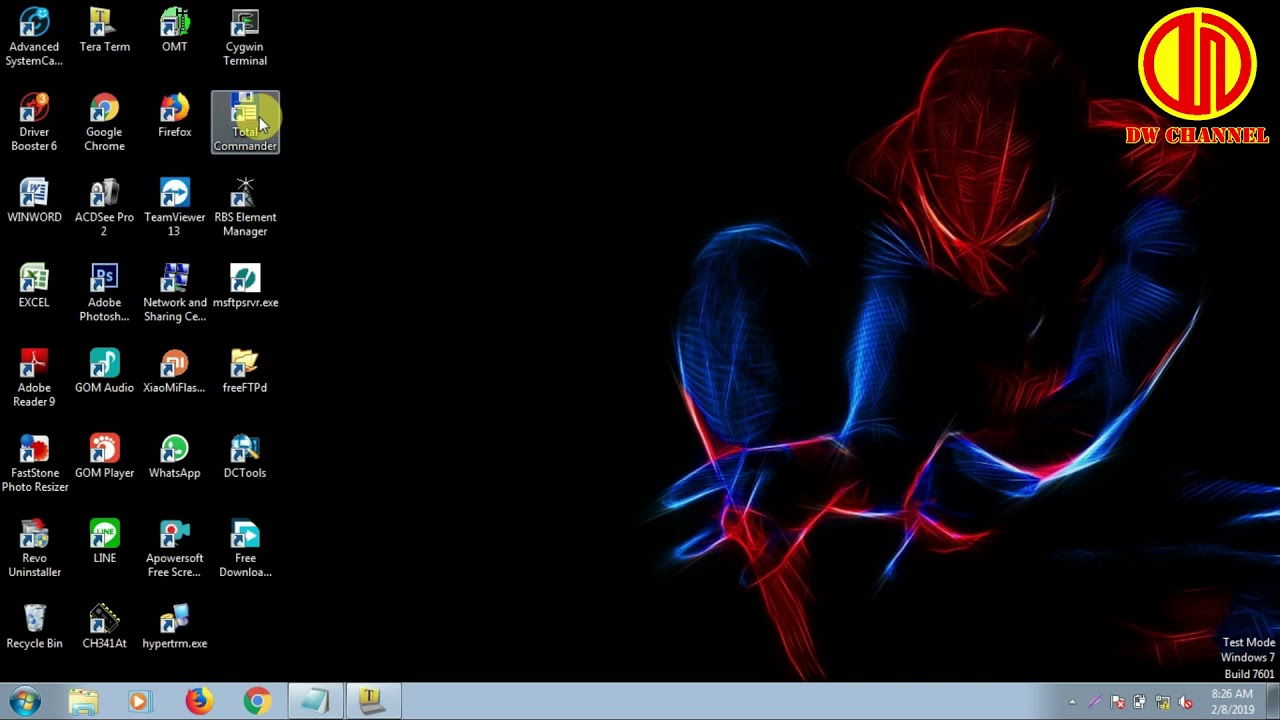Open Adobe Photoshop desktop icon
The height and width of the screenshot is (720, 1280).
104,292
